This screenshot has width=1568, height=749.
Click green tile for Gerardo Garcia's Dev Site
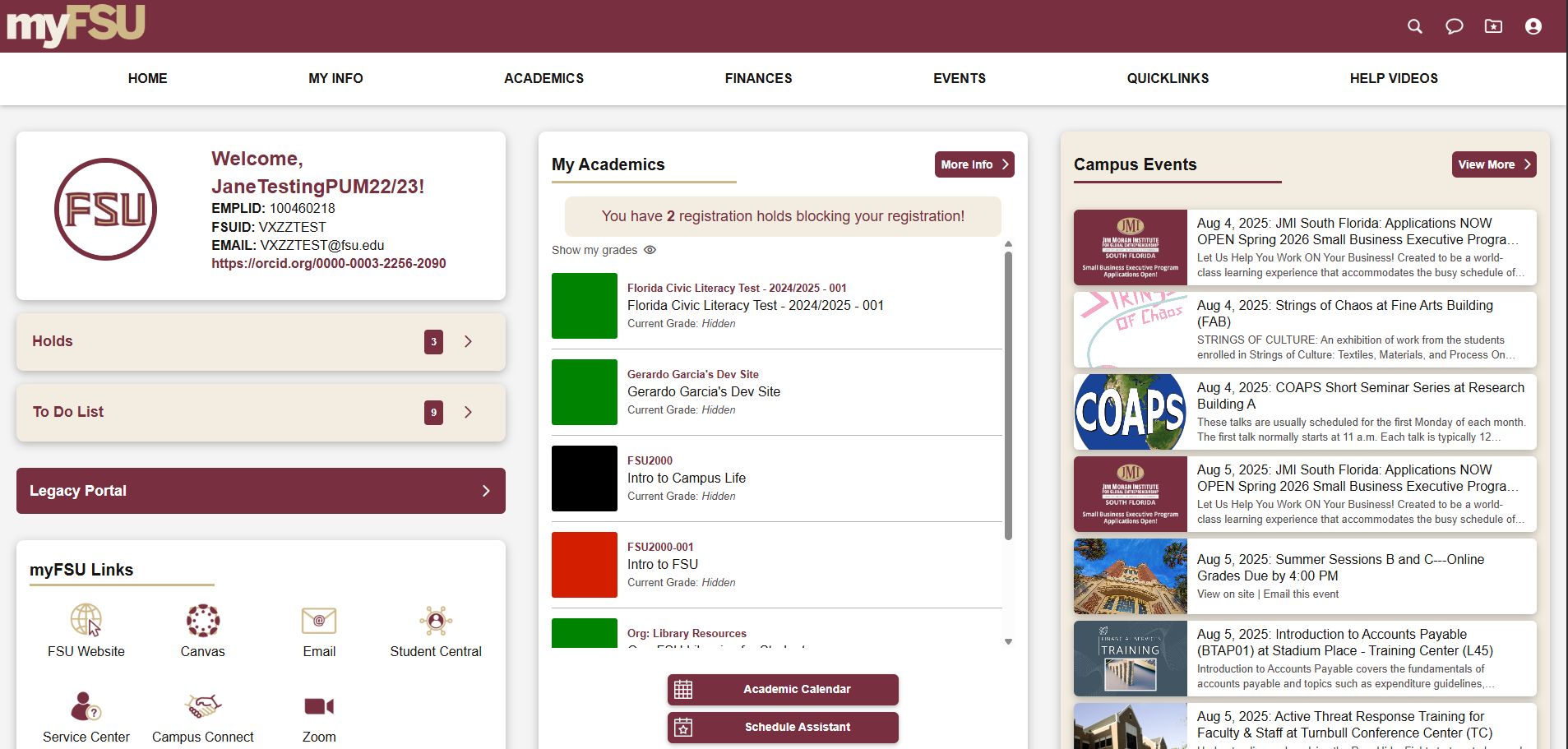click(x=585, y=392)
